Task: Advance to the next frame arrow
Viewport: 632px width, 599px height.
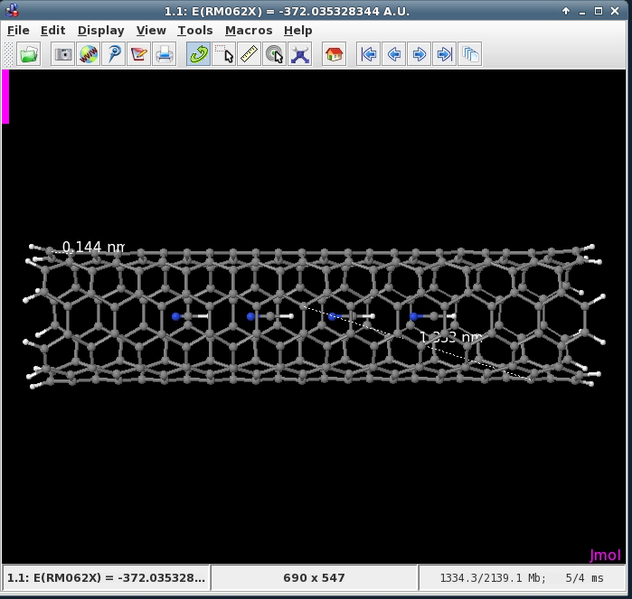Action: tap(419, 54)
